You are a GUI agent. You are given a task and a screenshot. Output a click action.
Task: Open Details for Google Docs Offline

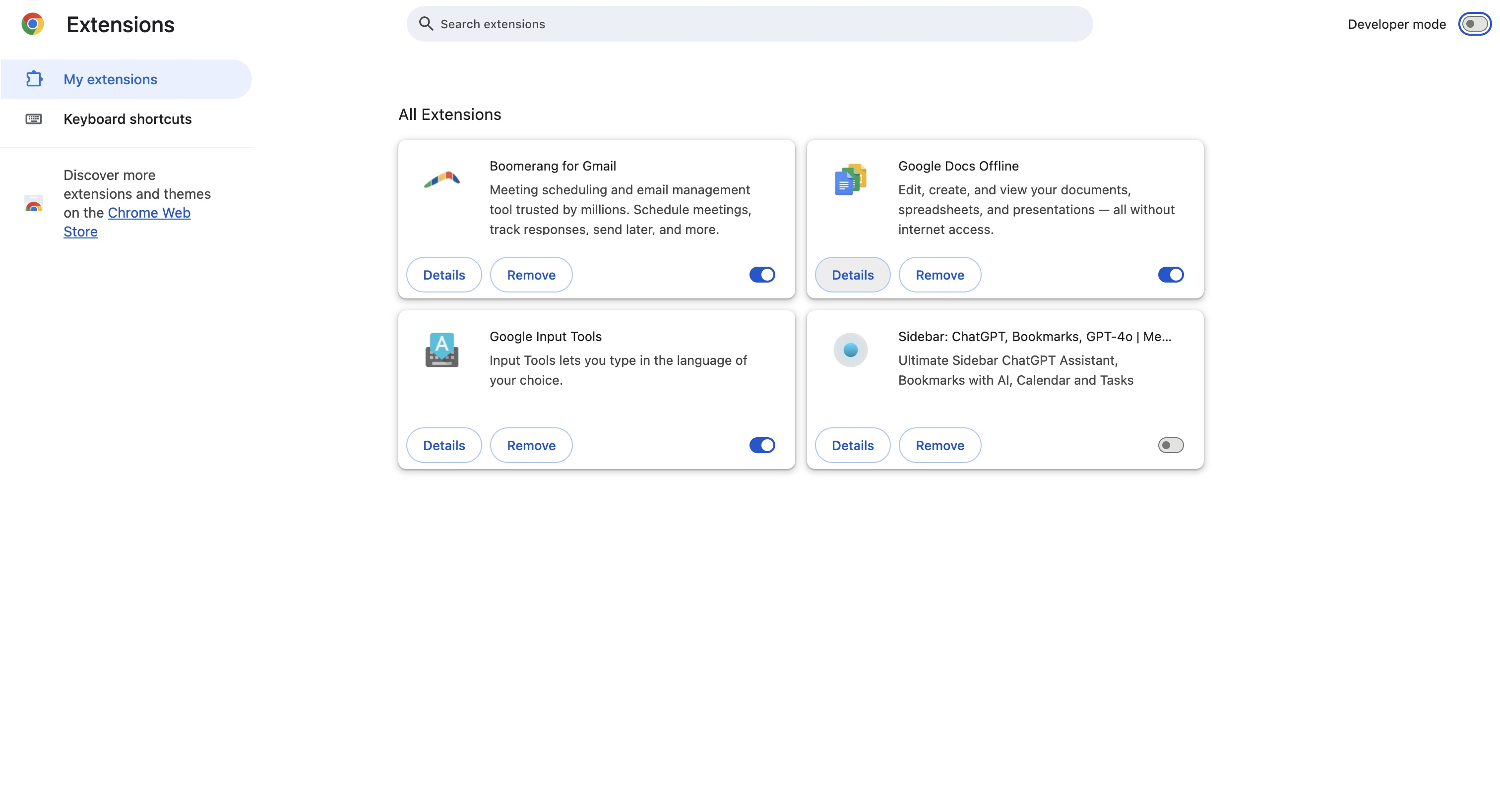click(x=853, y=275)
